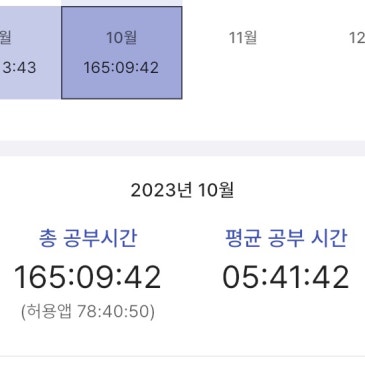Image resolution: width=365 pixels, height=365 pixels.
Task: Select the 10월 label in highlighted cell
Action: point(121,37)
